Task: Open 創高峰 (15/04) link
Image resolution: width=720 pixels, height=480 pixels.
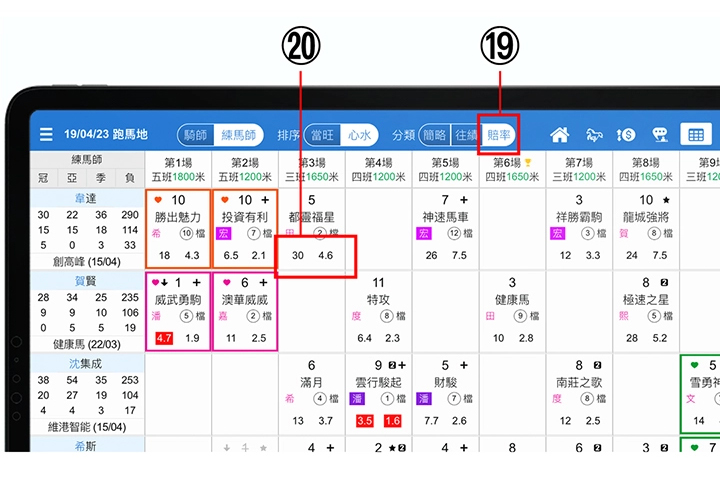Action: coord(87,262)
